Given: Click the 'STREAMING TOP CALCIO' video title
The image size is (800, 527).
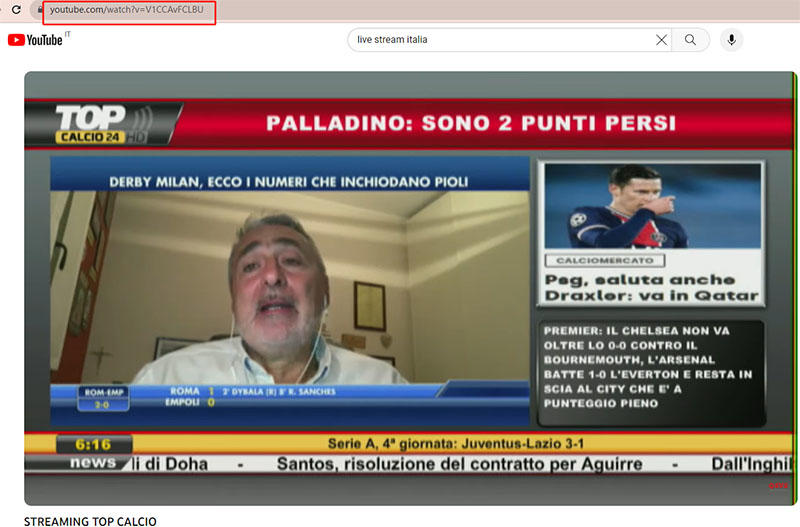Looking at the screenshot, I should (x=90, y=521).
